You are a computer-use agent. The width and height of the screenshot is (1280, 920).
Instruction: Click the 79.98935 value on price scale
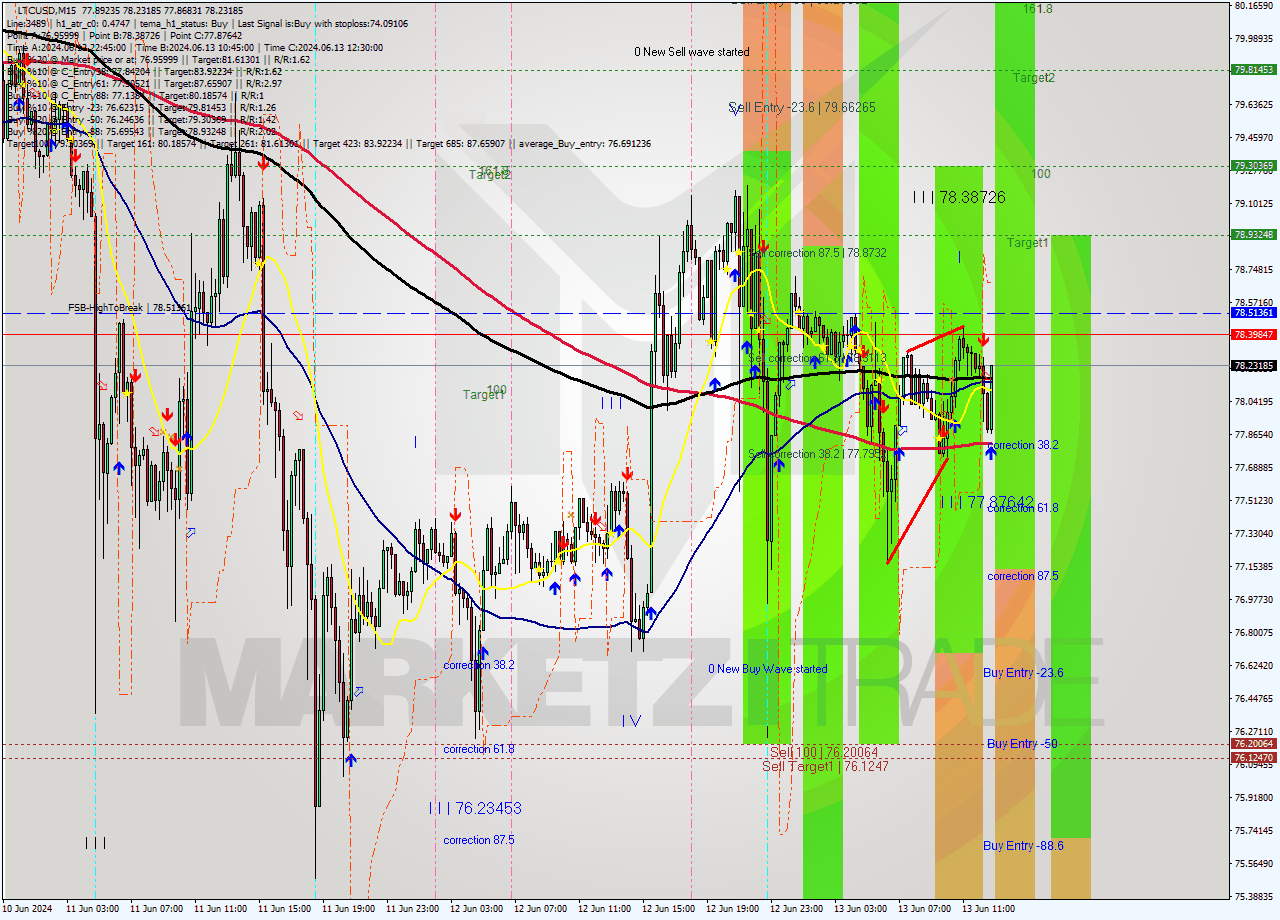1254,38
